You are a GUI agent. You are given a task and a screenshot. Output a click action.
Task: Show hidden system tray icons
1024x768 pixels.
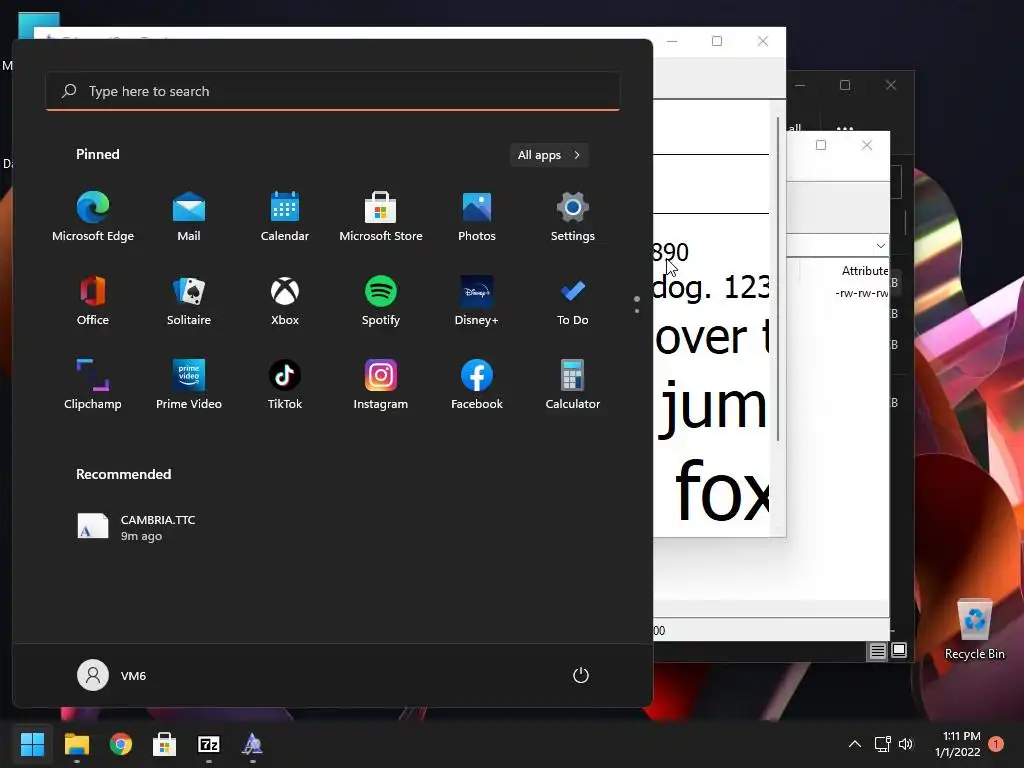854,744
